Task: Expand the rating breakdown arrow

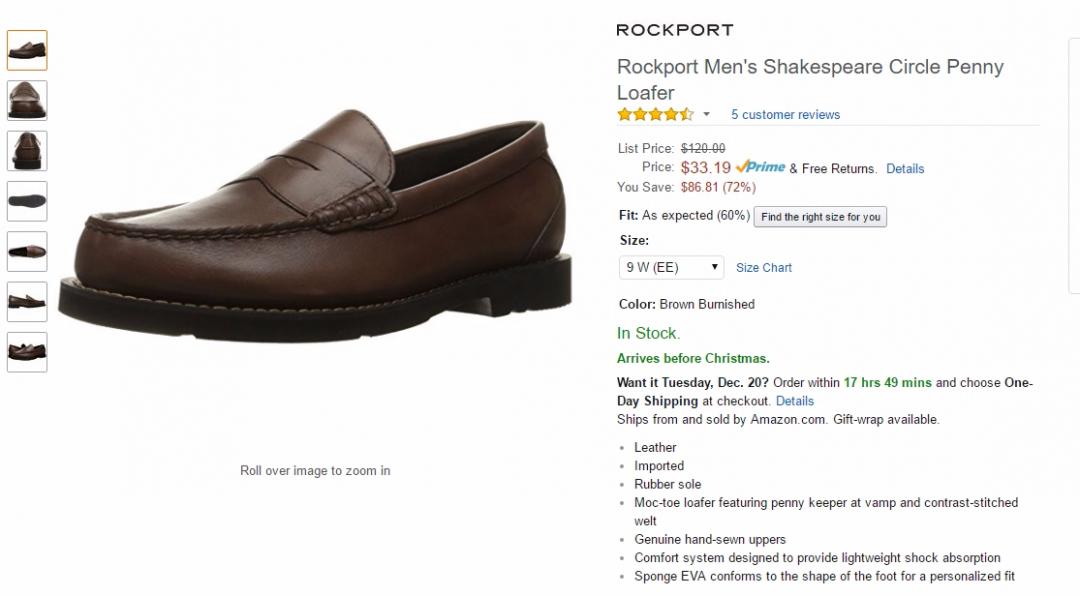Action: [x=706, y=114]
